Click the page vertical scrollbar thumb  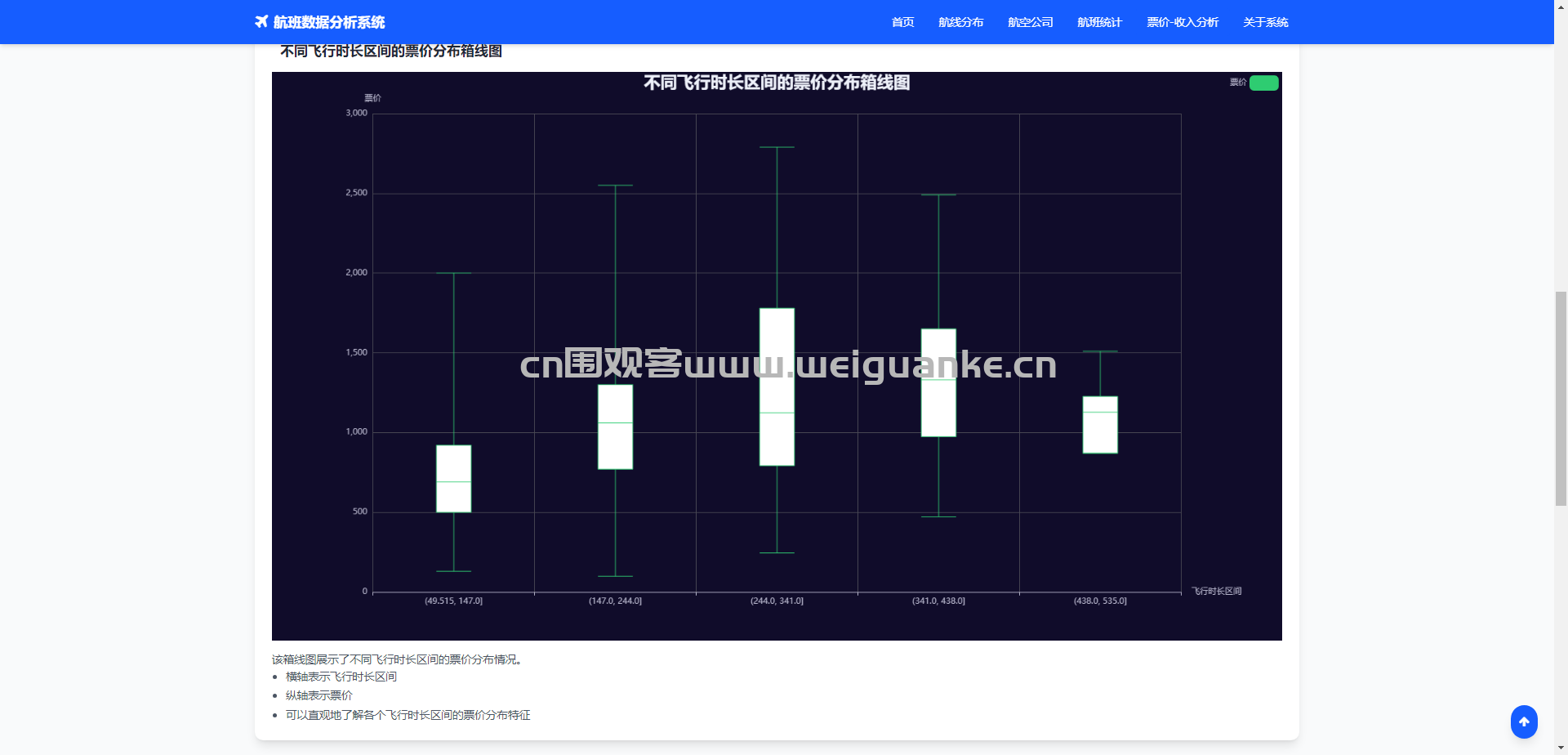coord(1561,399)
